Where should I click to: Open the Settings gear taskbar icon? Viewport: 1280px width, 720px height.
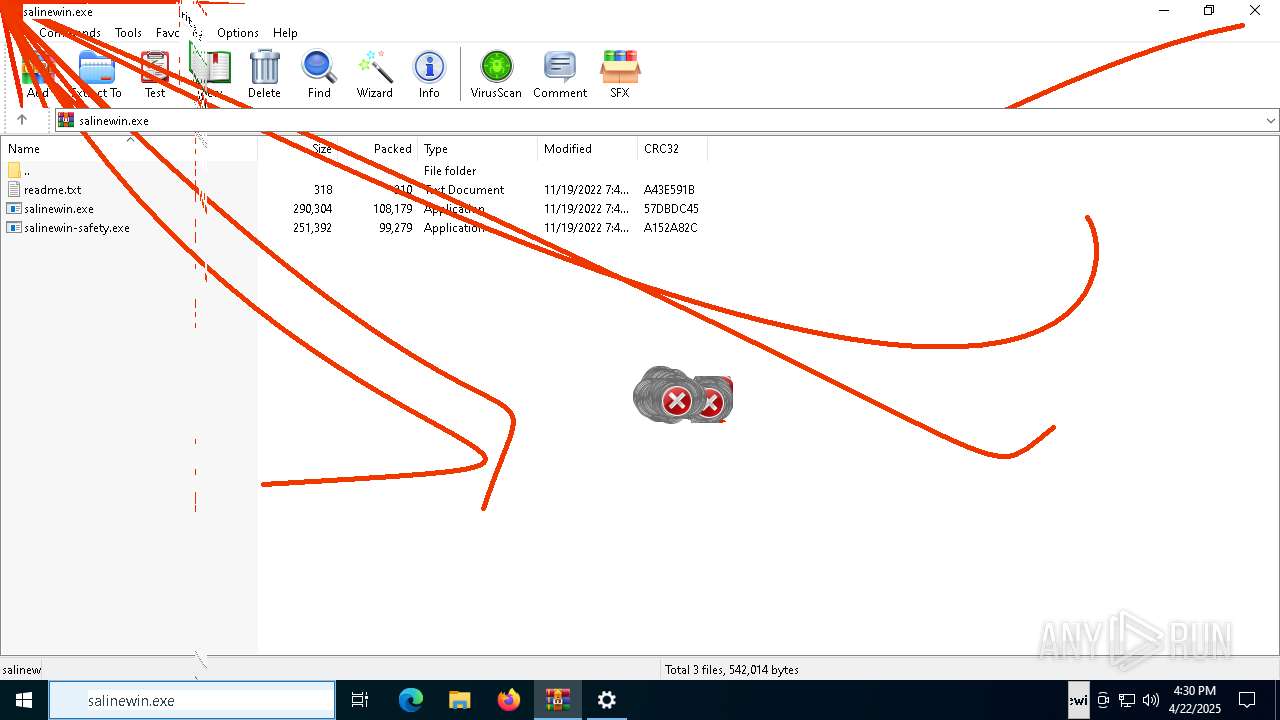(606, 700)
